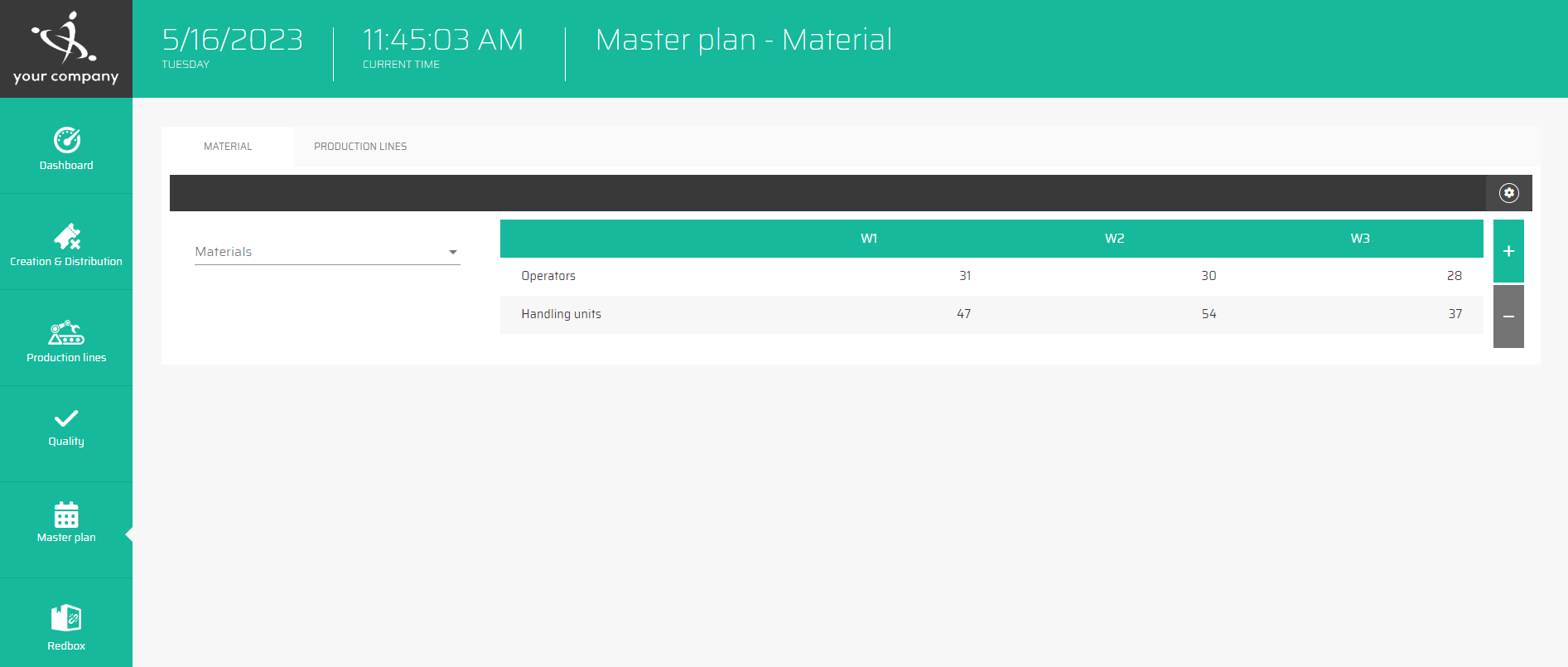Viewport: 1568px width, 667px height.
Task: Click the W3 column header
Action: [x=1359, y=239]
